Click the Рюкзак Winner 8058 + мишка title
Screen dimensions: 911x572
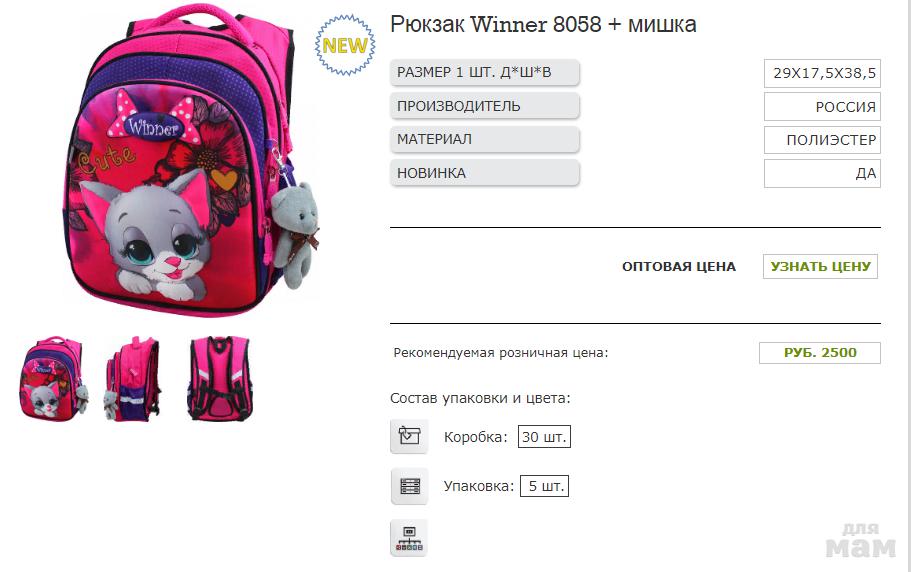coord(543,24)
